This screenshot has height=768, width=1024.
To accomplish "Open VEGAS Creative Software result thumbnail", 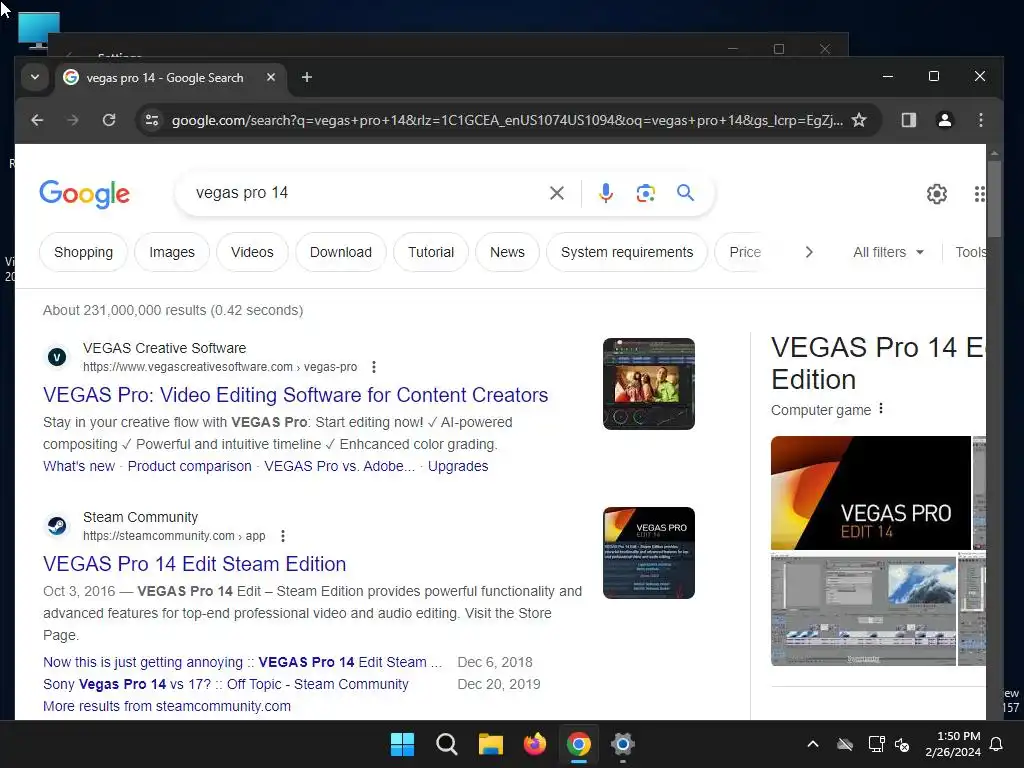I will coord(648,384).
